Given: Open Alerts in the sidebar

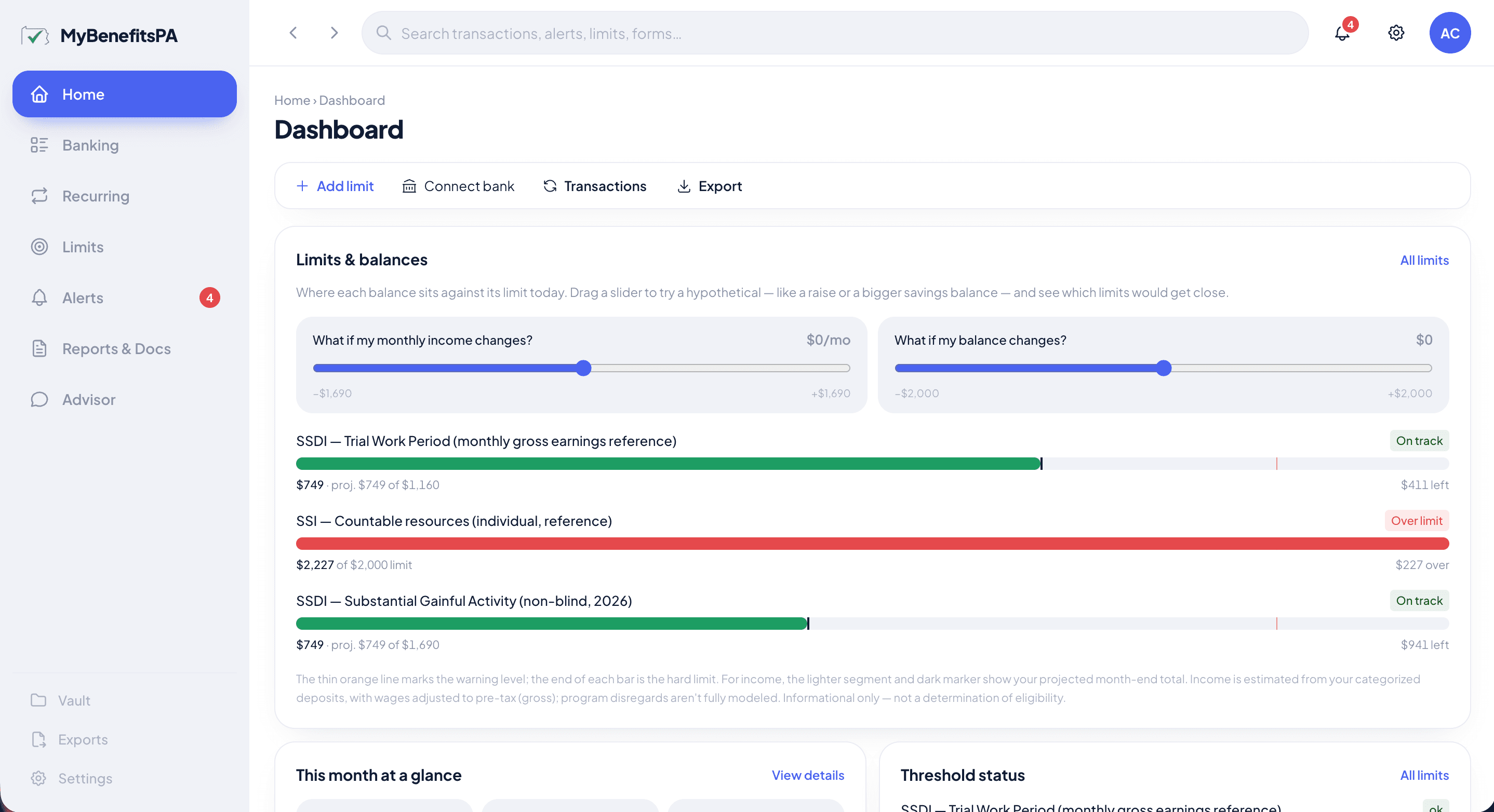Looking at the screenshot, I should click(124, 298).
